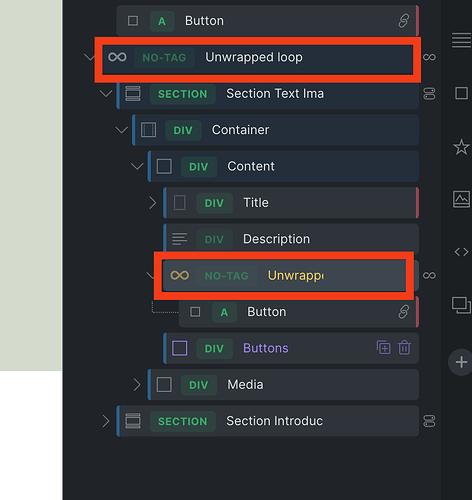This screenshot has width=472, height=500.
Task: Click square box icon in right sidebar
Action: [461, 93]
